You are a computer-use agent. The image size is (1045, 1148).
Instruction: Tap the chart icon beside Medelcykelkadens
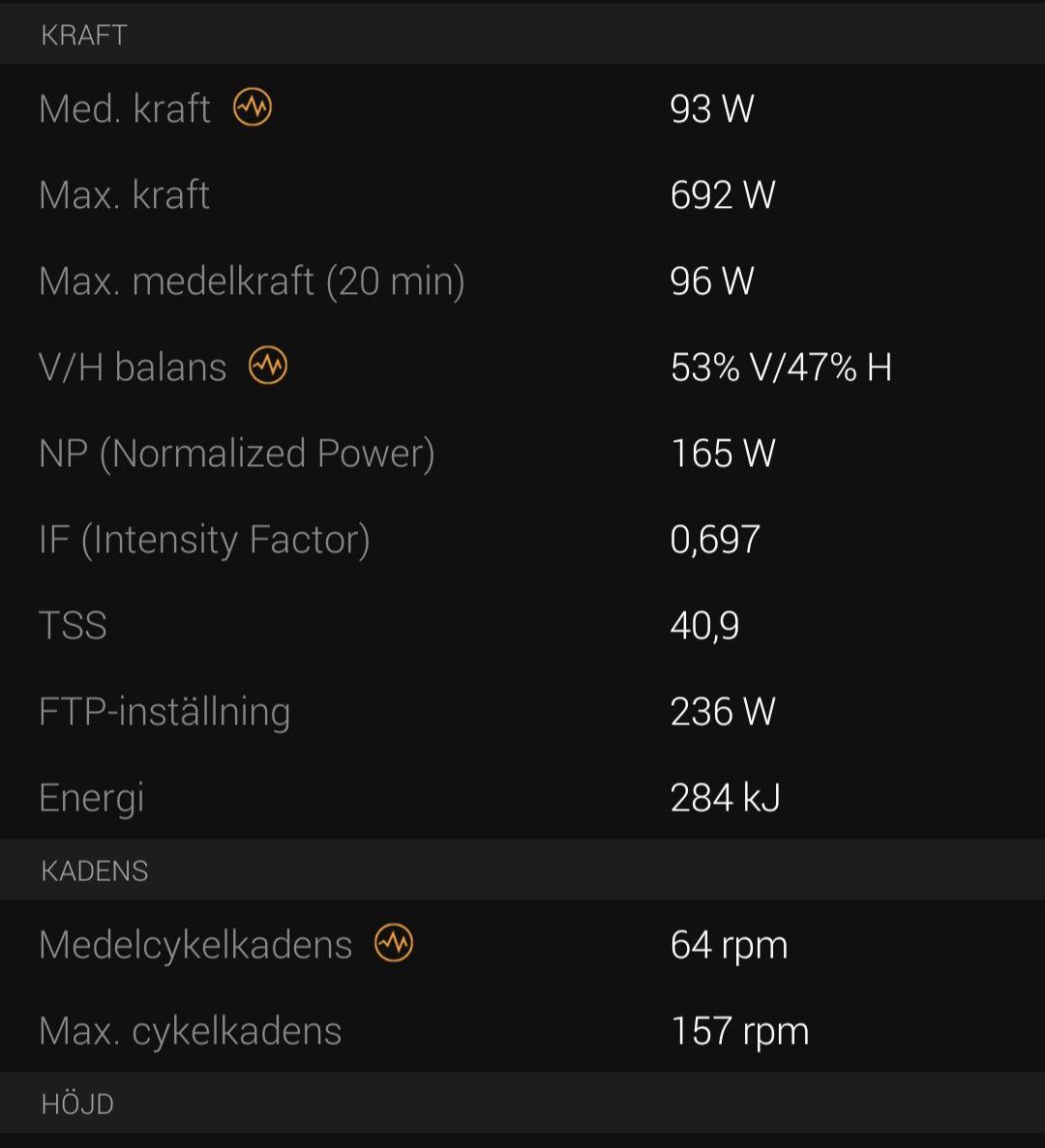pyautogui.click(x=394, y=943)
